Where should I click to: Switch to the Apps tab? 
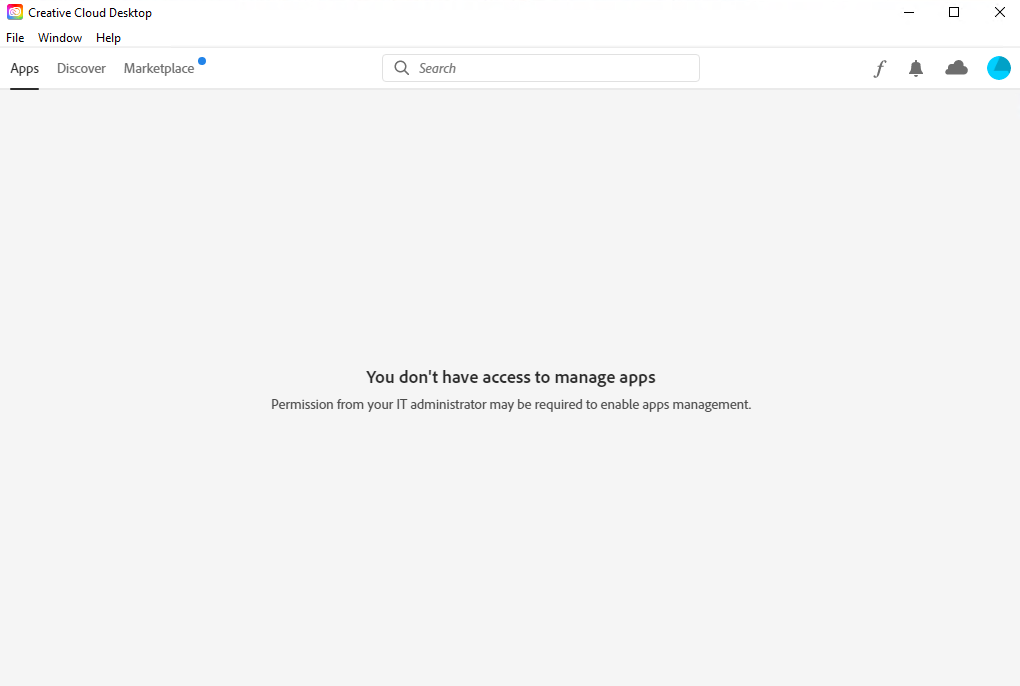[25, 69]
